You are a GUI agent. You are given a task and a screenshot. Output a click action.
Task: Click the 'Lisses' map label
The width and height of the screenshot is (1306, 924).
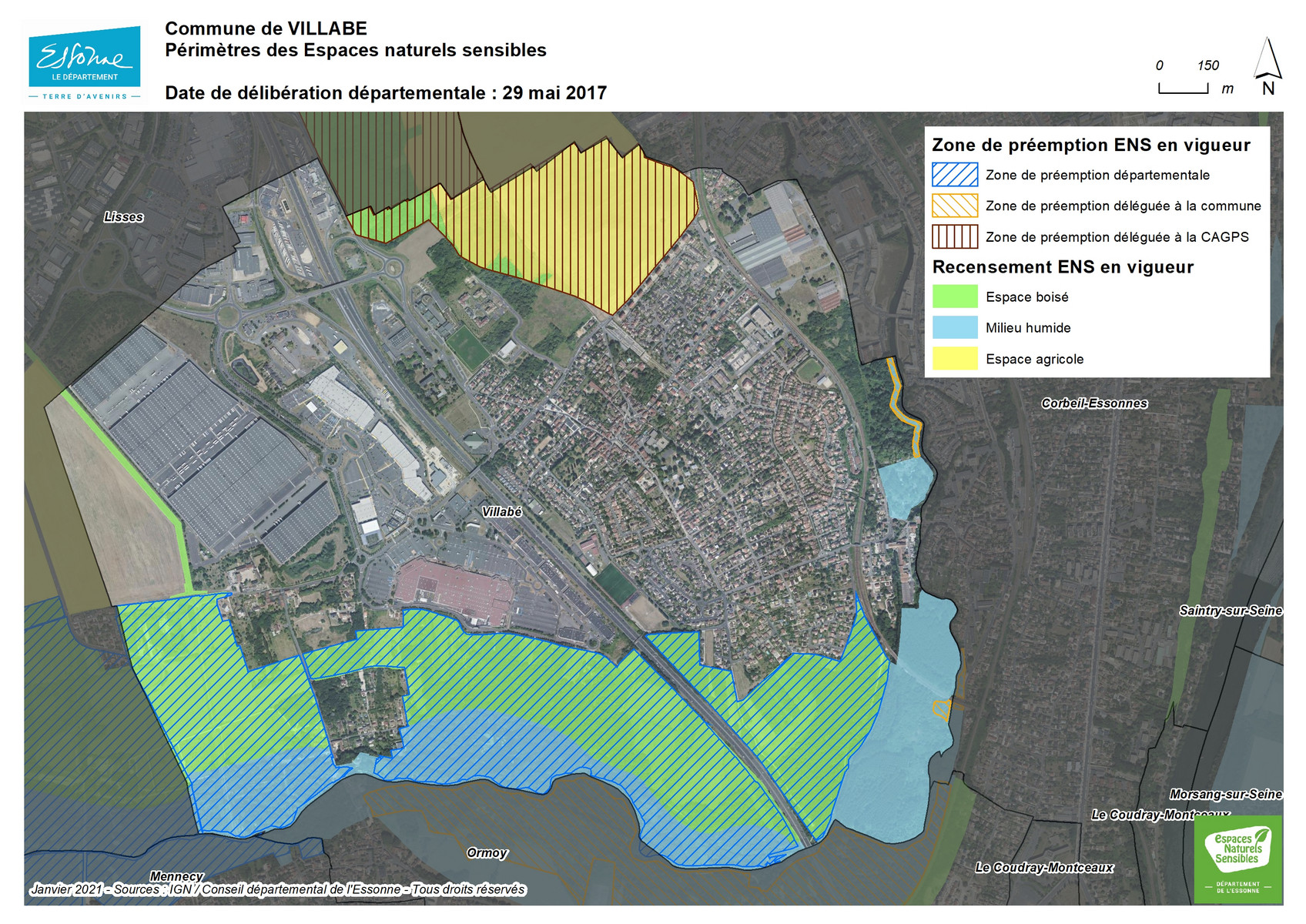pos(124,217)
